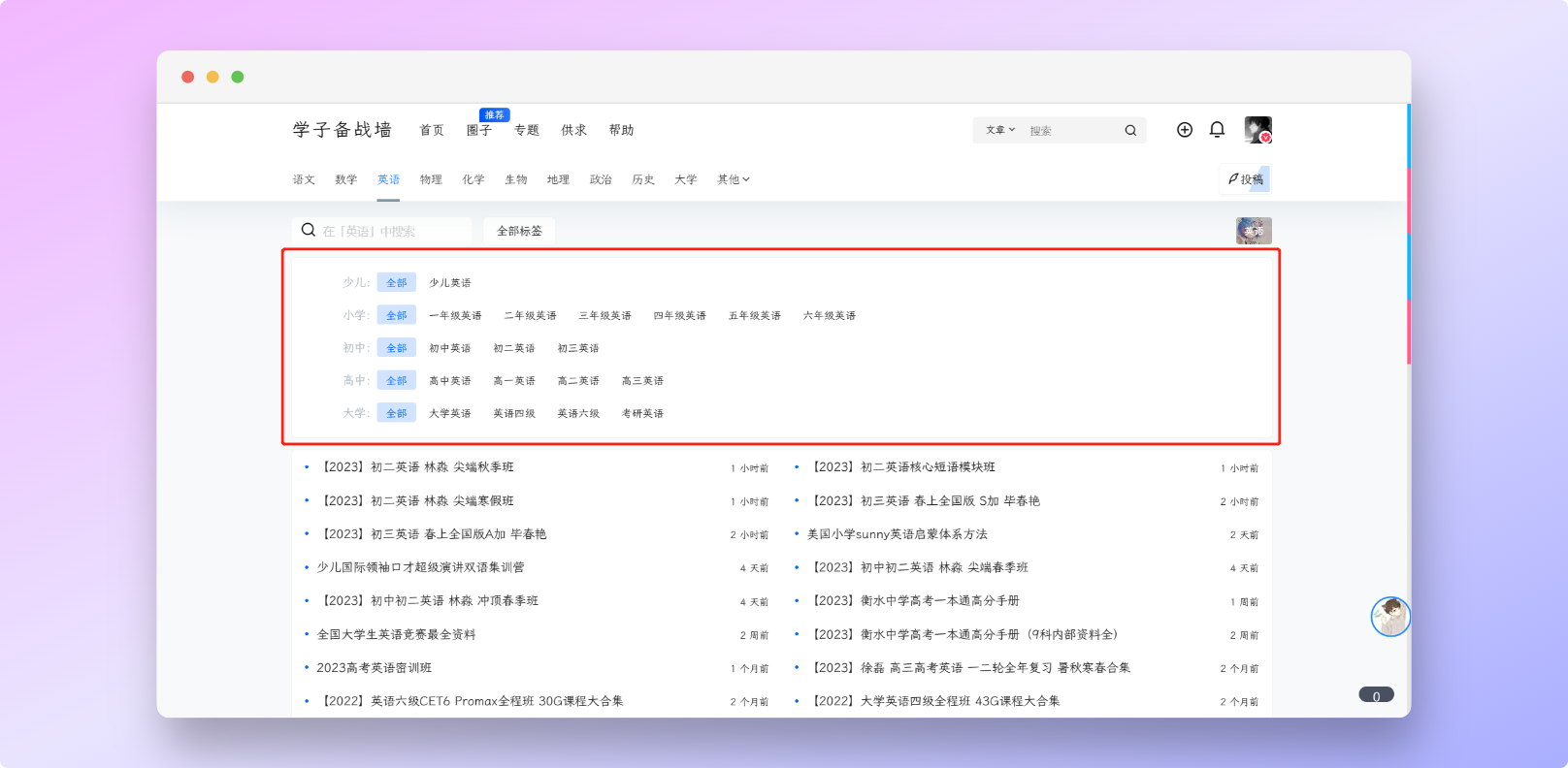
Task: Filter by 二年级英语 tag
Action: pyautogui.click(x=531, y=315)
